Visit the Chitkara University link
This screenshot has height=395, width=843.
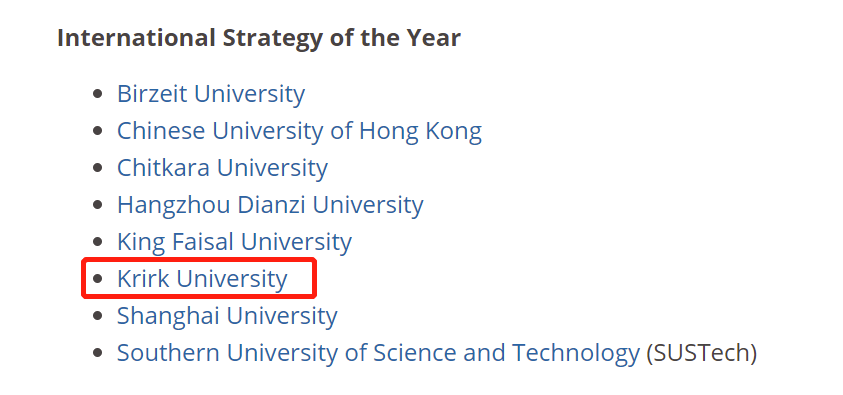coord(222,168)
